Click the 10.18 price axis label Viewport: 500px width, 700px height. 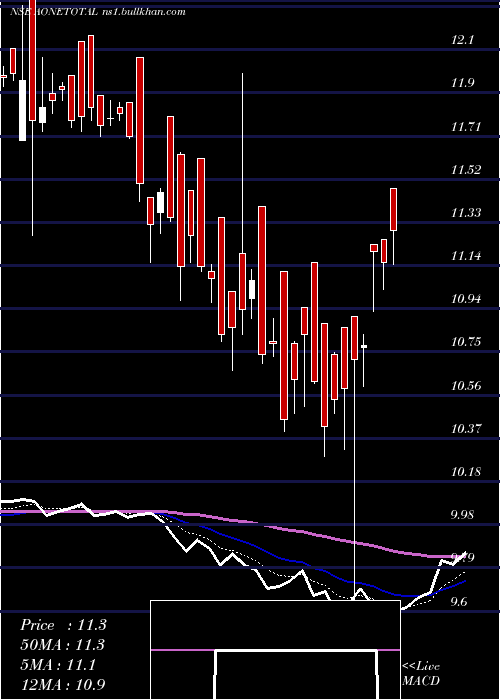tap(466, 471)
